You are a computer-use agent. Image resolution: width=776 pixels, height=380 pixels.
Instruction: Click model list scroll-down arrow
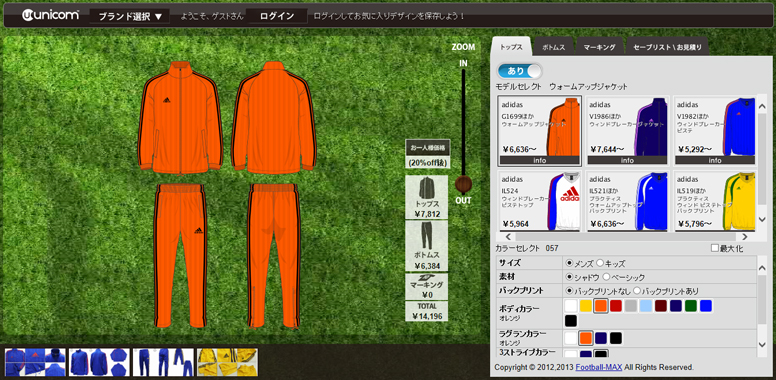(762, 220)
